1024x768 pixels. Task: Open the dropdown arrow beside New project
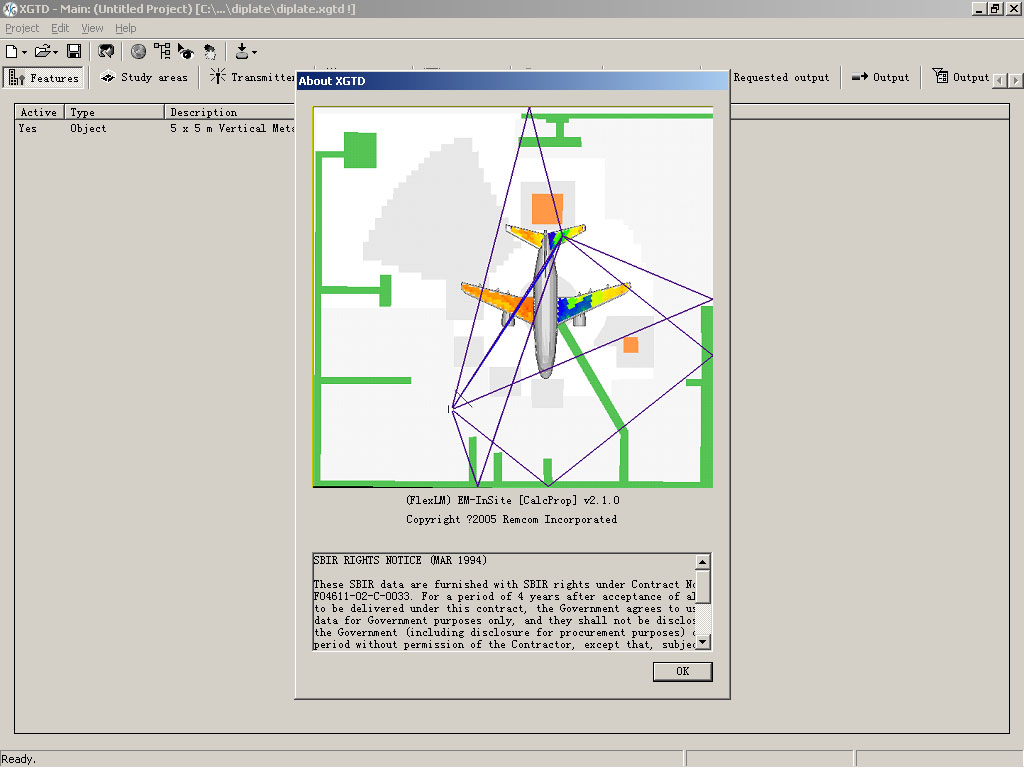coord(24,52)
